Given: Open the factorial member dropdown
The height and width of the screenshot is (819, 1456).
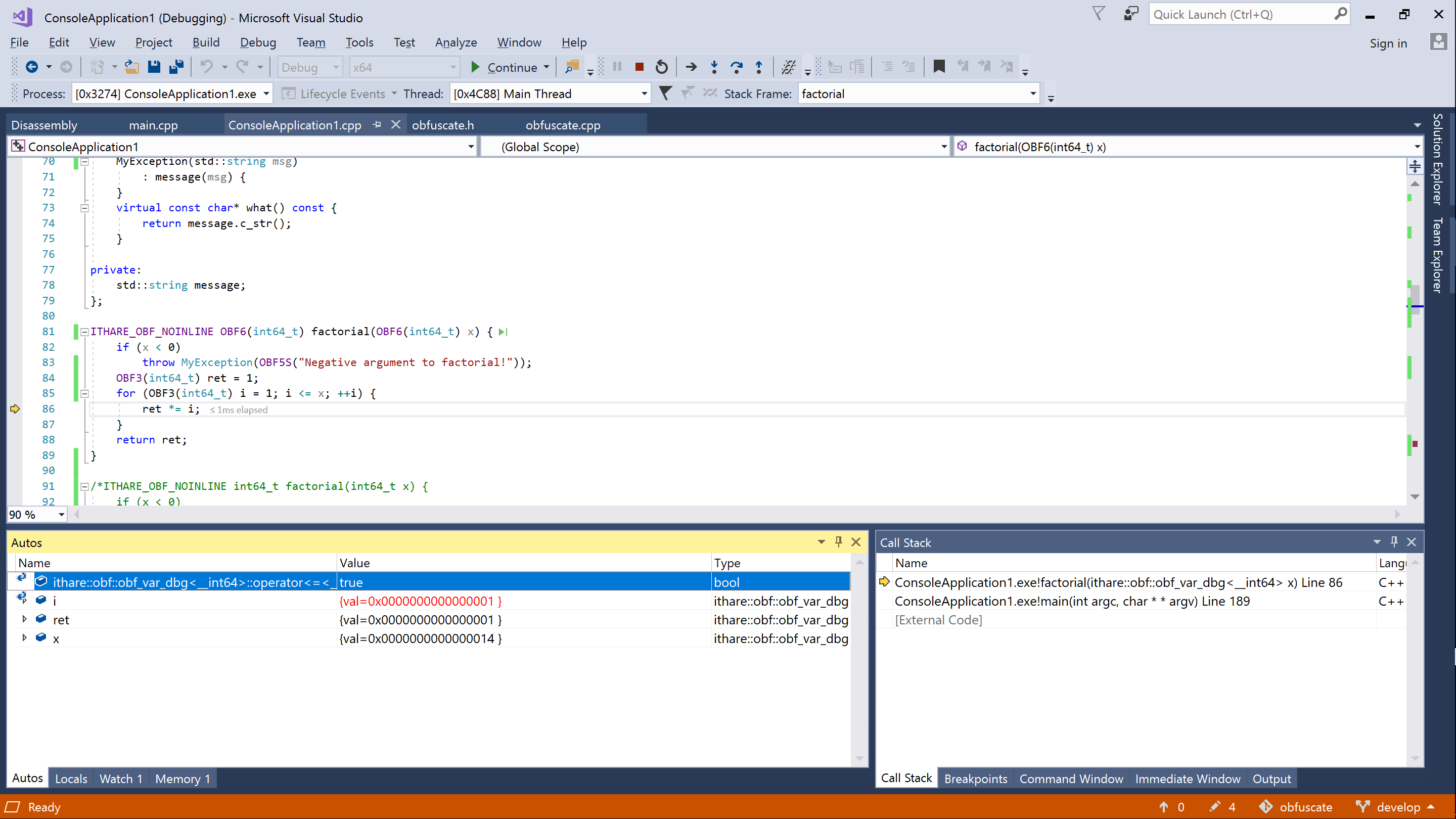Looking at the screenshot, I should 1417,147.
